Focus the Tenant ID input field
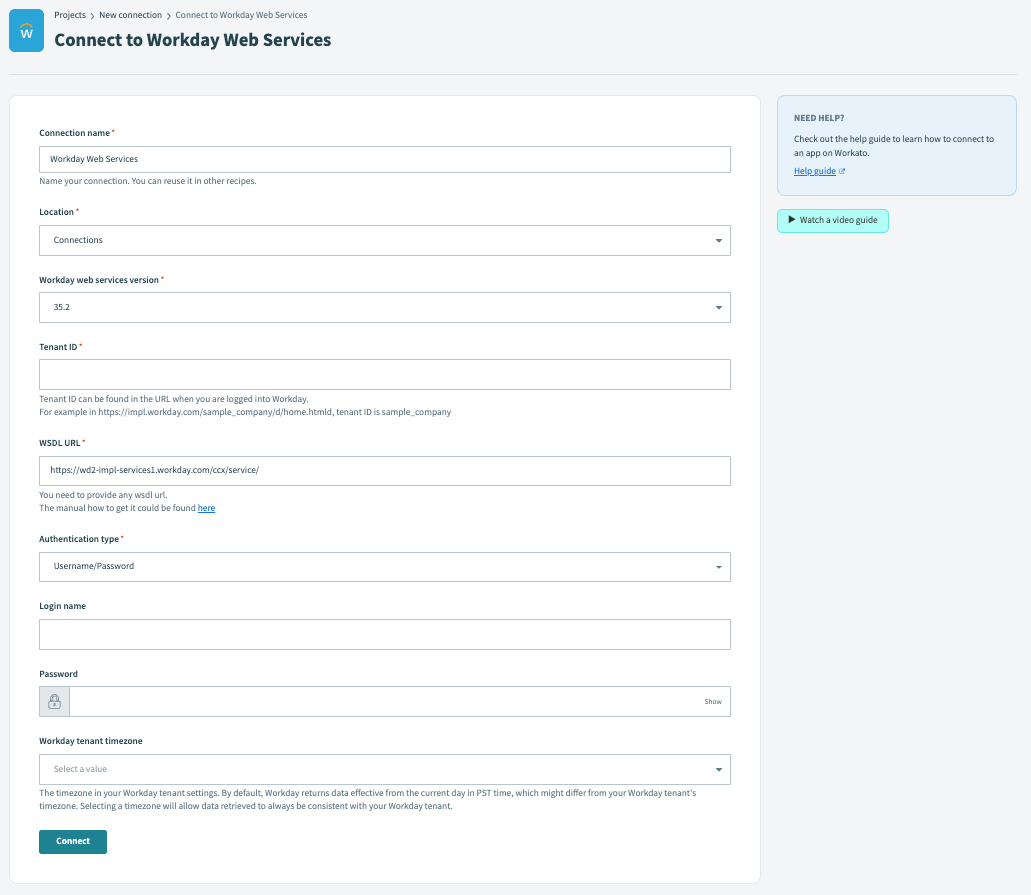This screenshot has width=1031, height=895. click(384, 374)
